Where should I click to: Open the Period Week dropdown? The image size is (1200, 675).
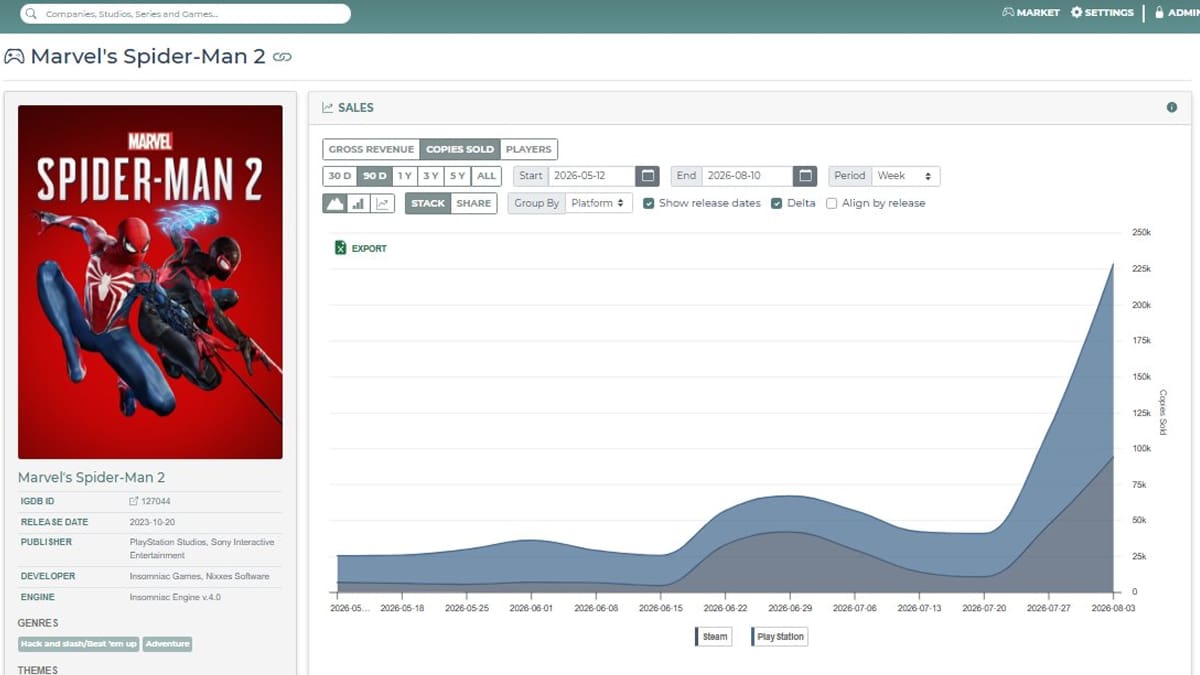(906, 176)
